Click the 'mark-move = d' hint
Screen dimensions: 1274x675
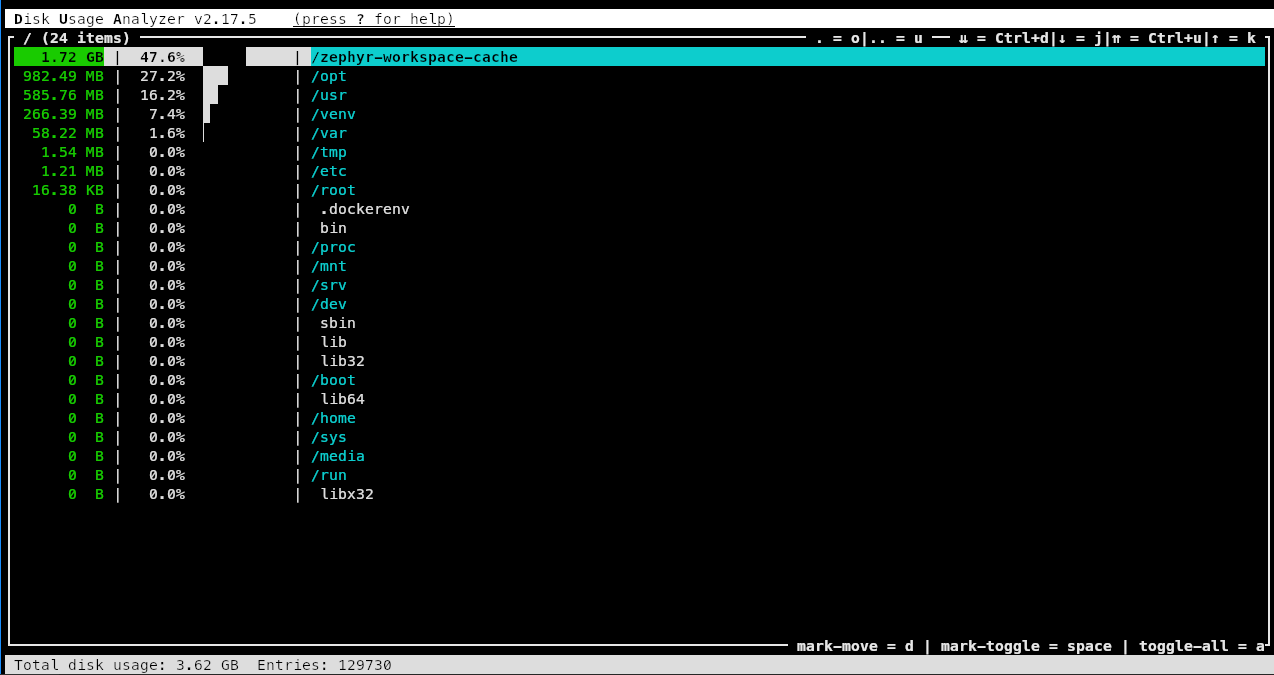[x=855, y=646]
